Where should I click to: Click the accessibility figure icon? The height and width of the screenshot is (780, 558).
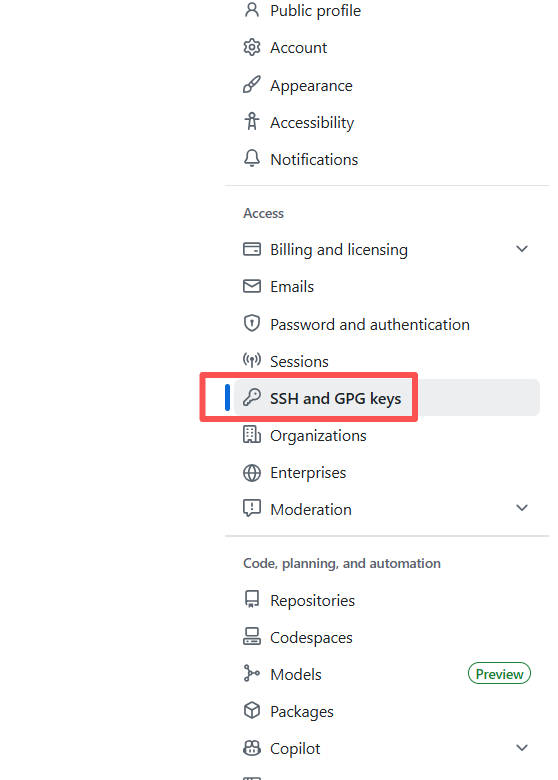pos(252,122)
